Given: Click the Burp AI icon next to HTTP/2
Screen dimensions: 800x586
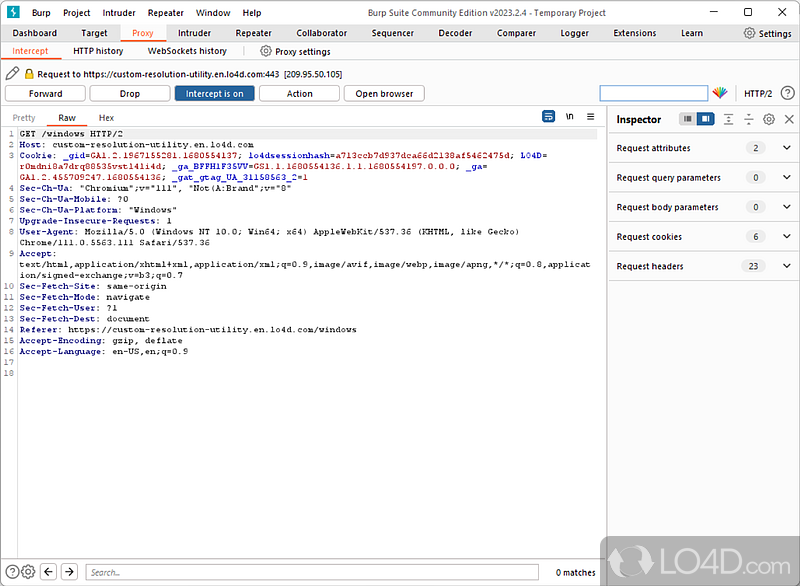Looking at the screenshot, I should tap(721, 93).
